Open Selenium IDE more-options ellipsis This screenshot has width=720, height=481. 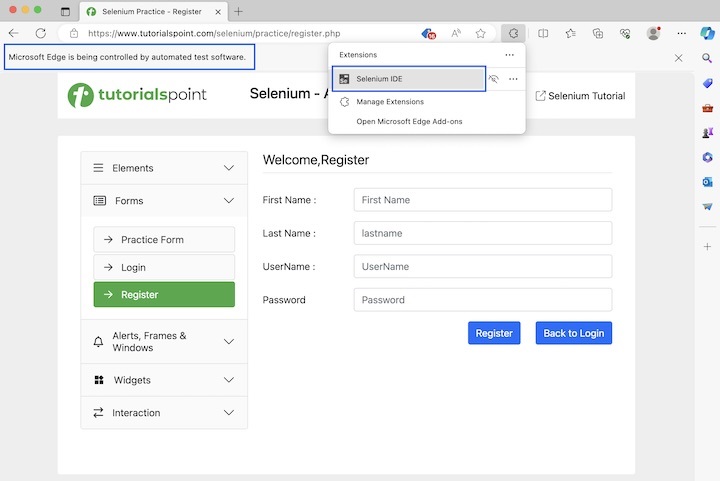(513, 79)
